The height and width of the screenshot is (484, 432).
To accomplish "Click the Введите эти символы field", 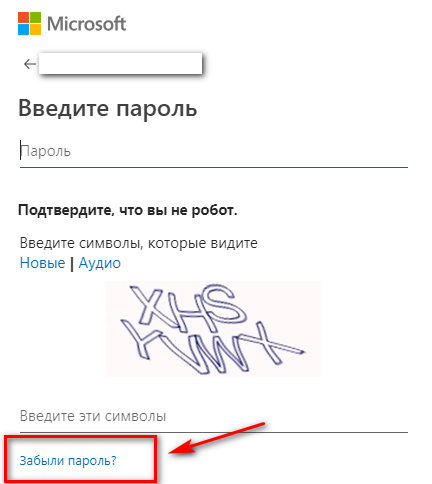I will [x=214, y=416].
